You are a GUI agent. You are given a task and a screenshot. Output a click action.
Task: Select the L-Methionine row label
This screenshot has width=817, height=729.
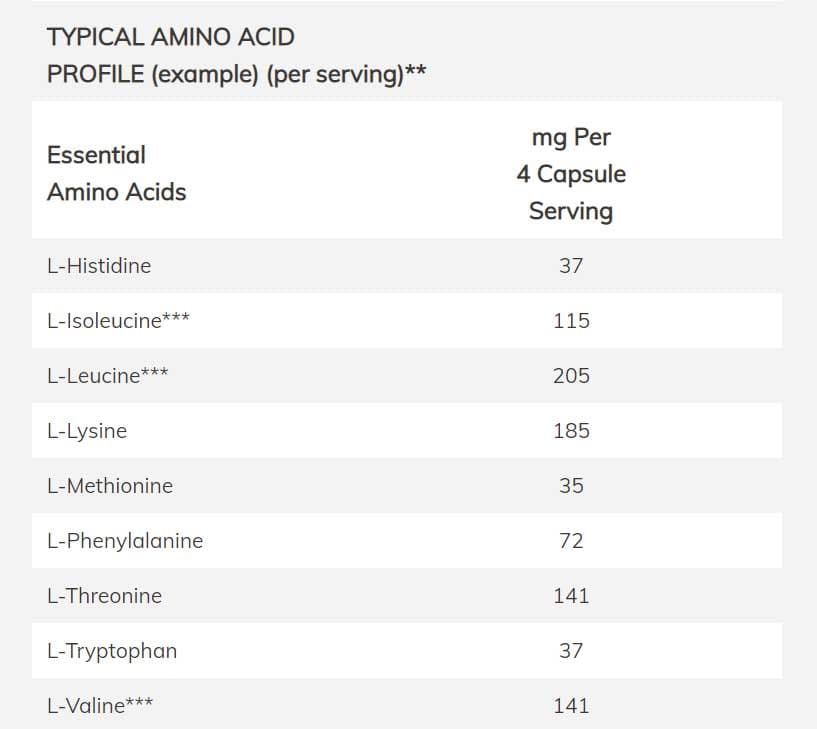pyautogui.click(x=110, y=486)
